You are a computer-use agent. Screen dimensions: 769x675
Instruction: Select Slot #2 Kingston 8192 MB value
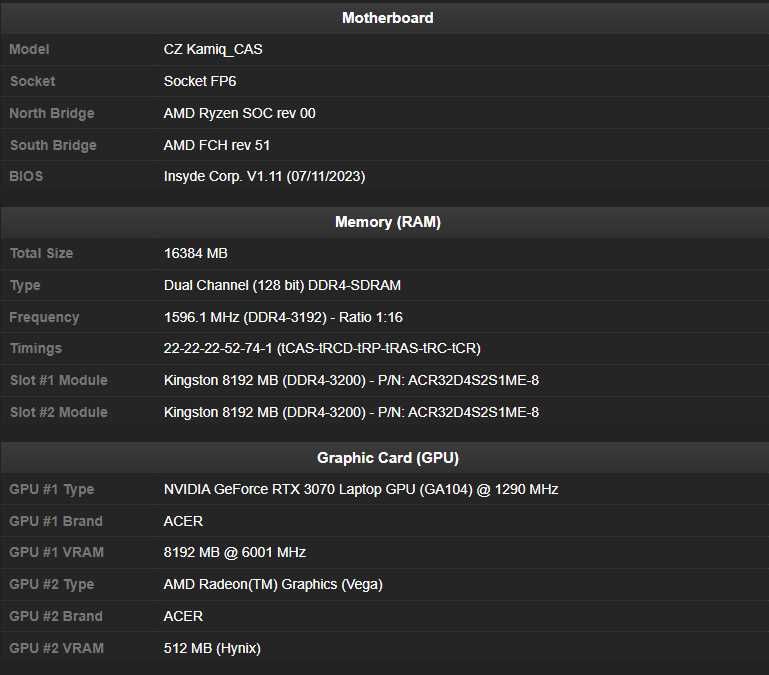[x=351, y=413]
